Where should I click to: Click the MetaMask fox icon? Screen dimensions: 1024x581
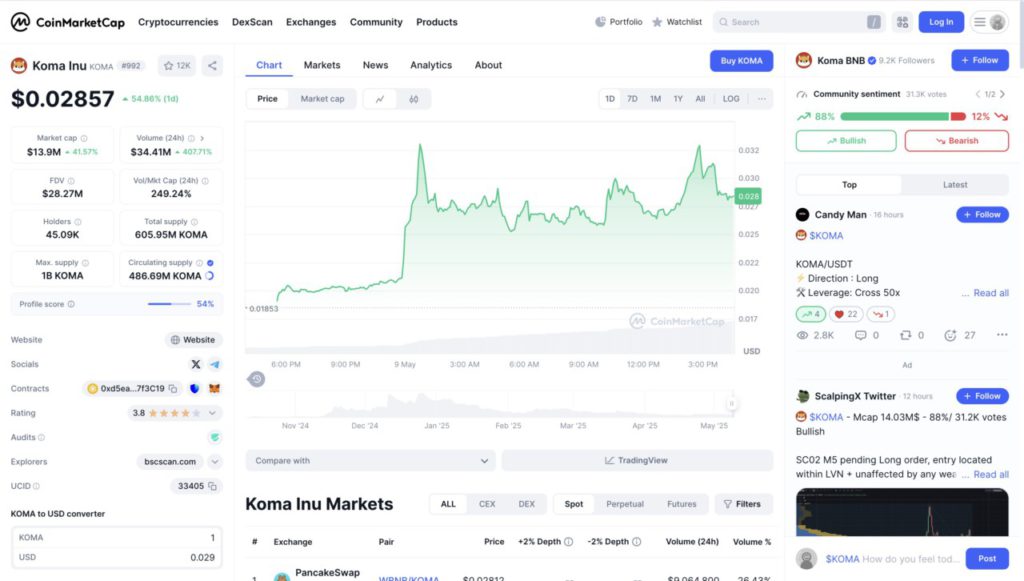[x=214, y=389]
